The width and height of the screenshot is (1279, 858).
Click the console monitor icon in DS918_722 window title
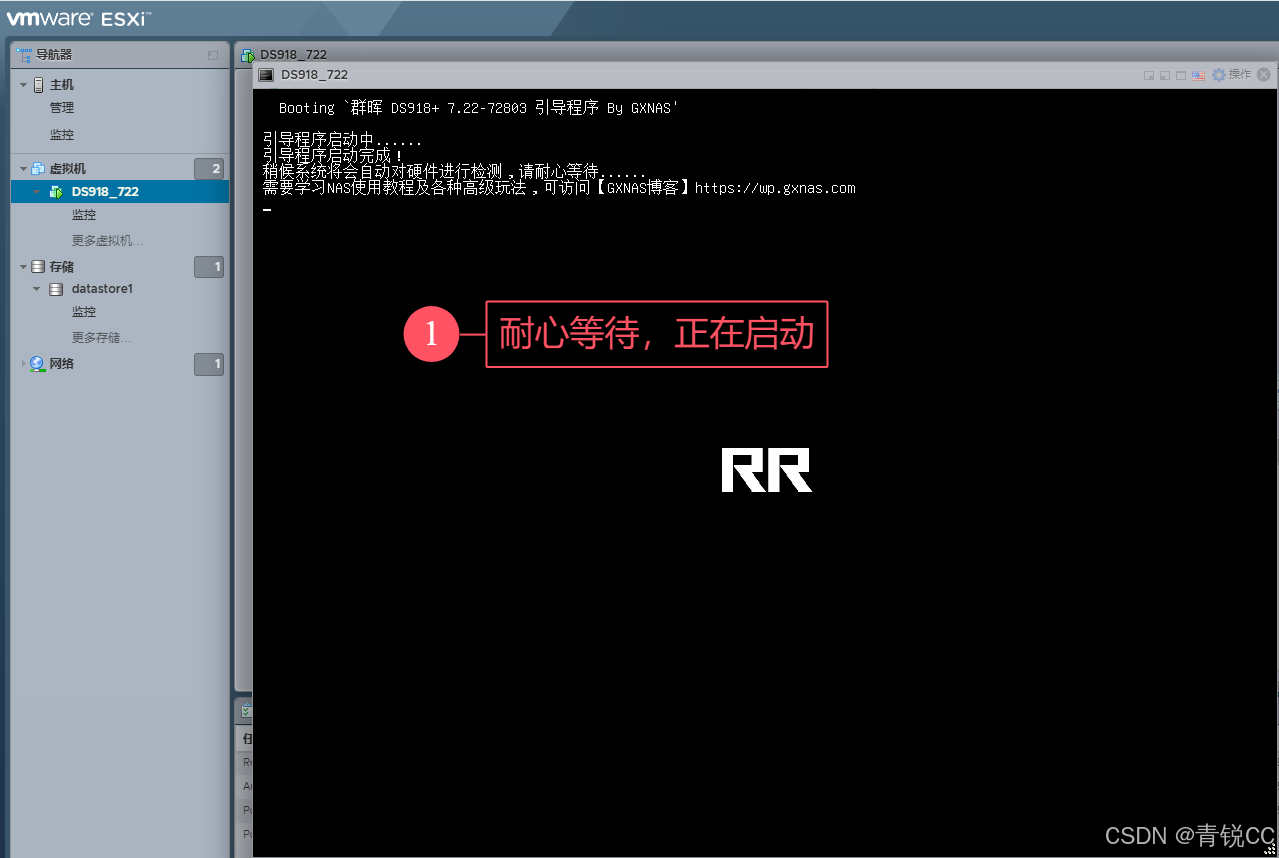266,75
